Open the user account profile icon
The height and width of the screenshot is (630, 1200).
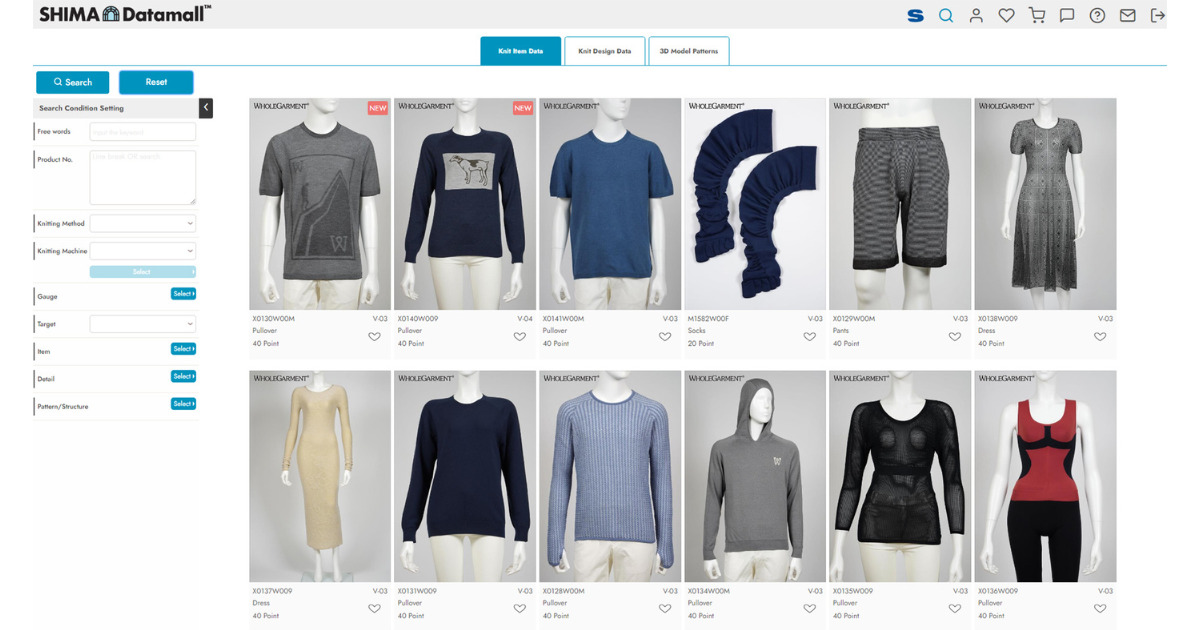point(976,15)
